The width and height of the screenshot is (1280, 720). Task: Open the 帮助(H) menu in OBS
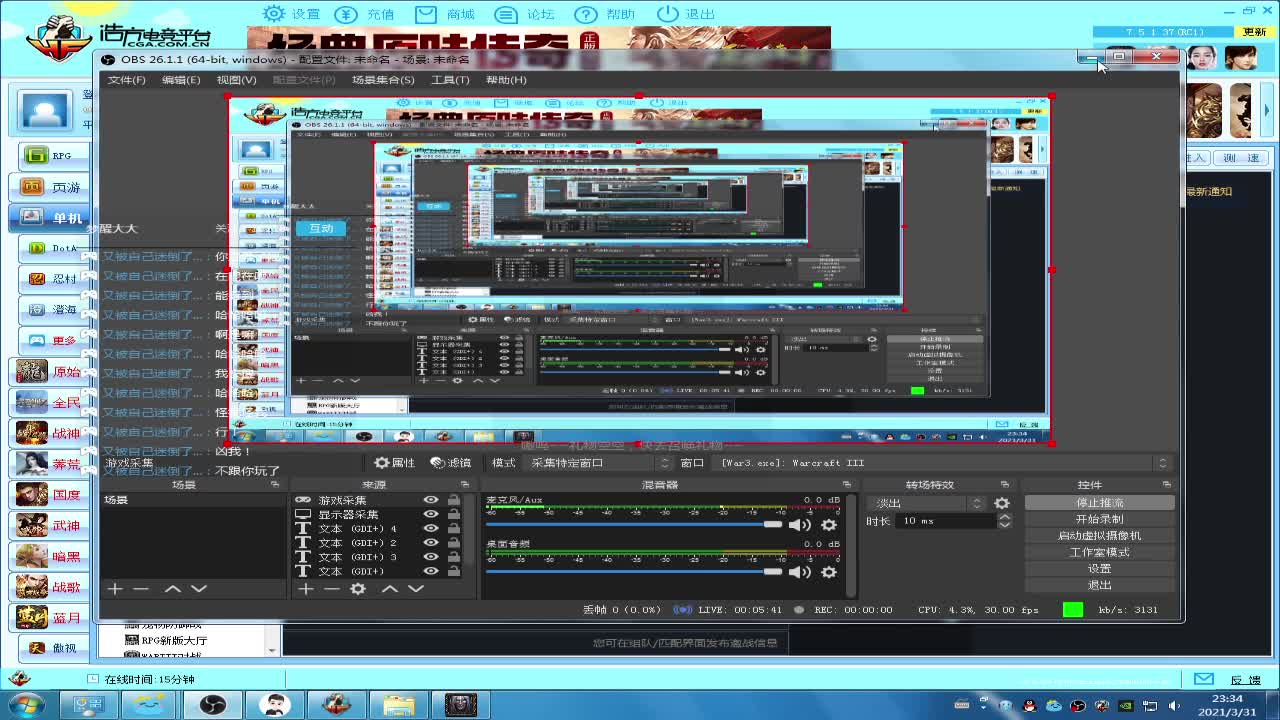coord(506,80)
